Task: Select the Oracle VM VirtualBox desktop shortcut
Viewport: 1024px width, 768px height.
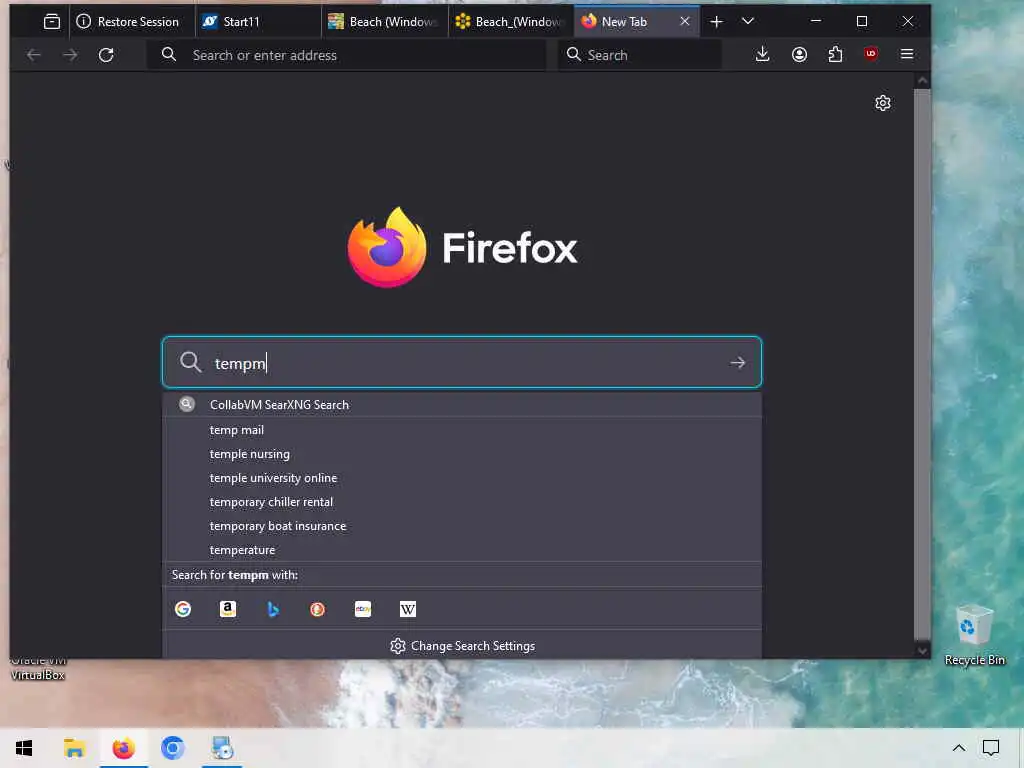Action: click(x=37, y=667)
